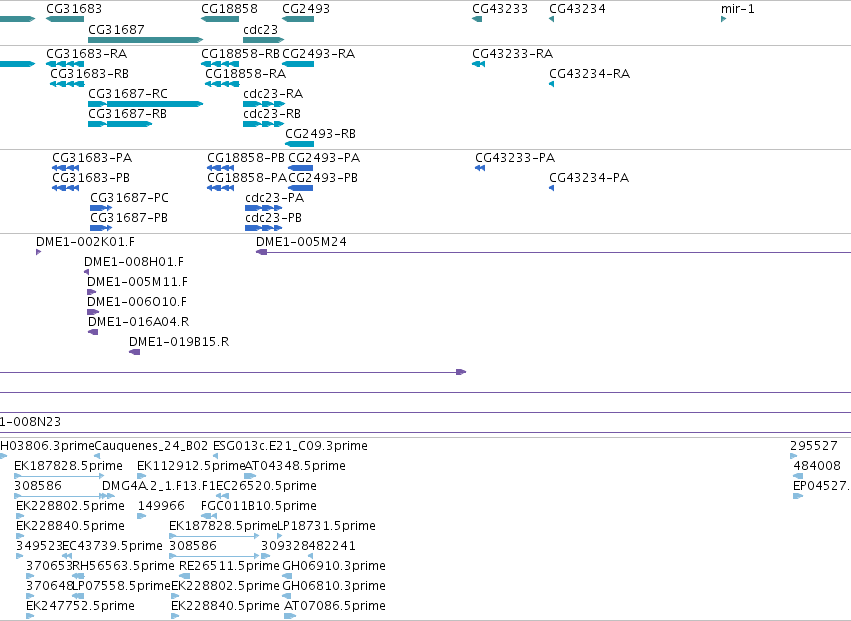Select the Cauquenes_24_B02 EST label

(x=151, y=446)
